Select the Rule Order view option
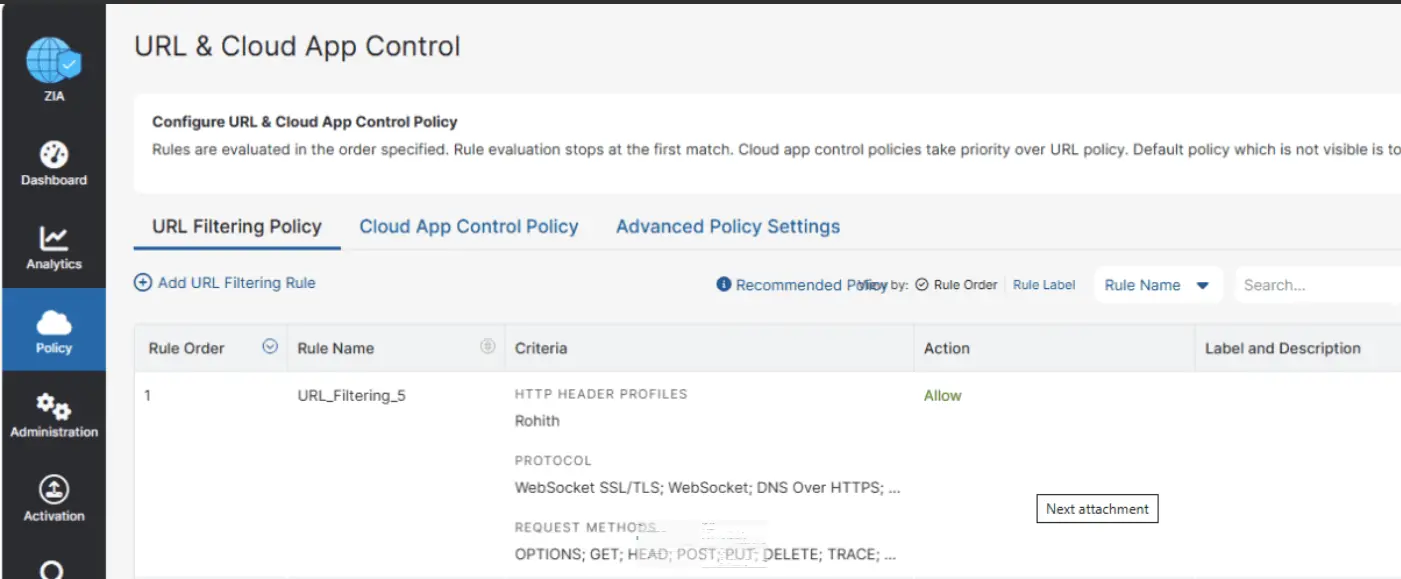Viewport: 1401px width, 579px height. tap(957, 285)
